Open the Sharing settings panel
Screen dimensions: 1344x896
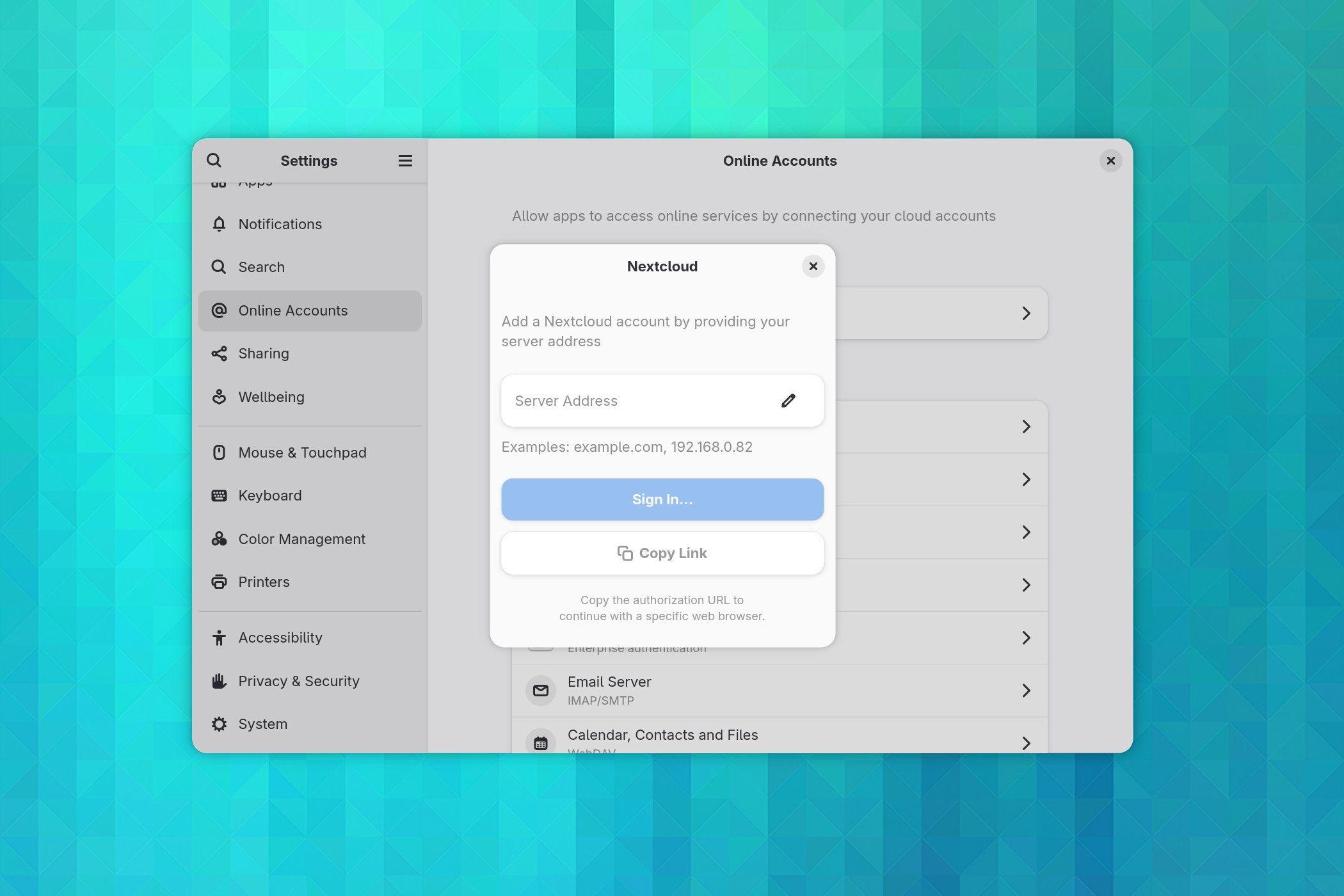pos(310,353)
